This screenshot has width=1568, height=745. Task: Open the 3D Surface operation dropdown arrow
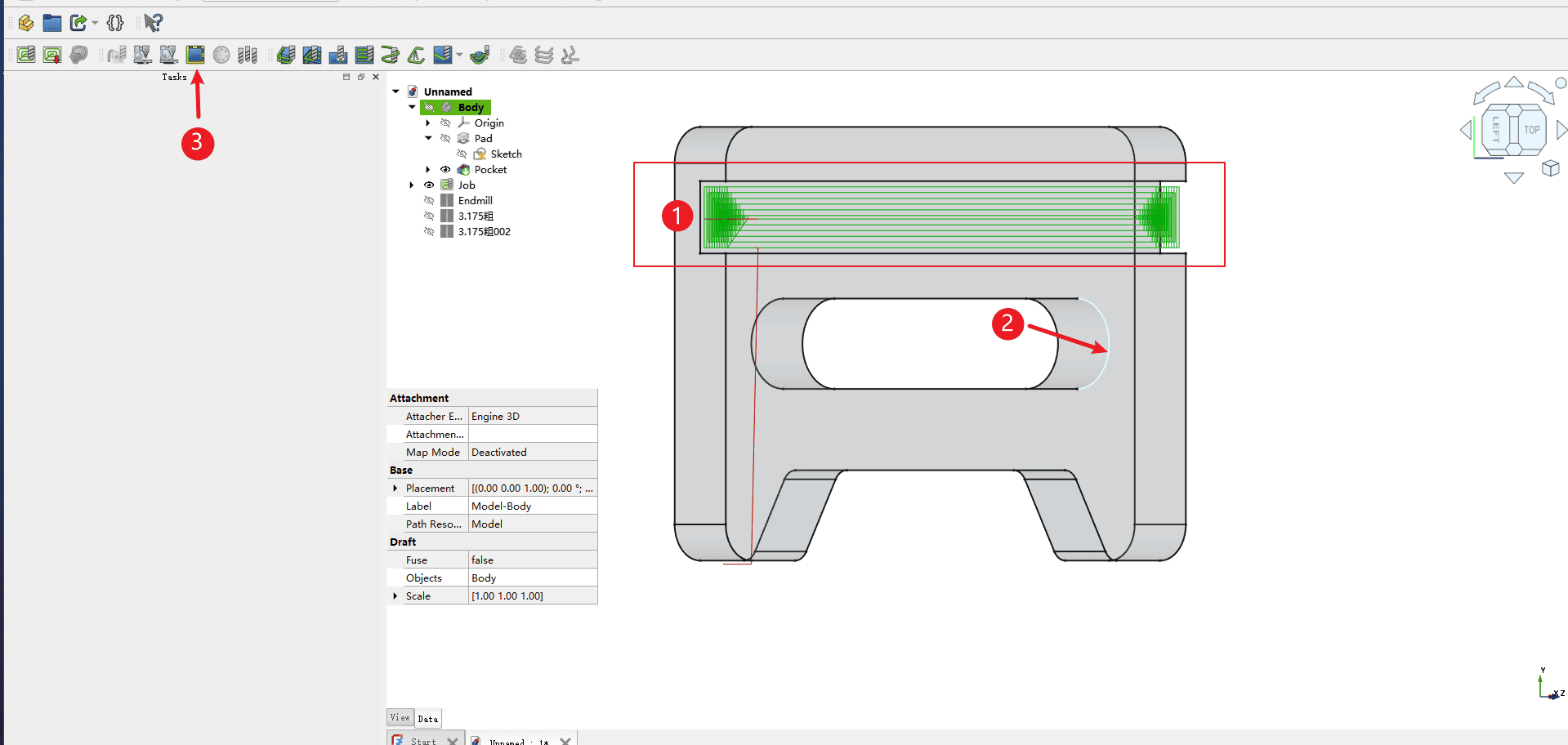(x=459, y=55)
